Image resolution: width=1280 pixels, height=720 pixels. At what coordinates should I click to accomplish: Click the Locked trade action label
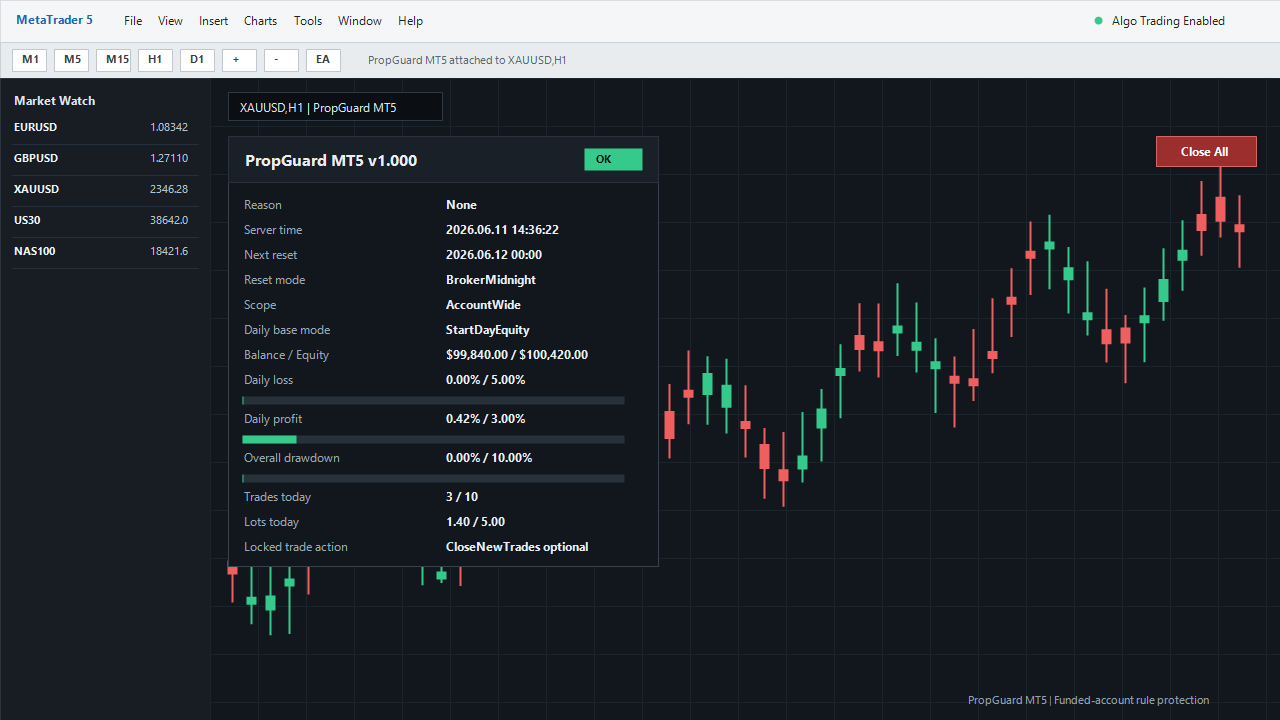pos(296,547)
